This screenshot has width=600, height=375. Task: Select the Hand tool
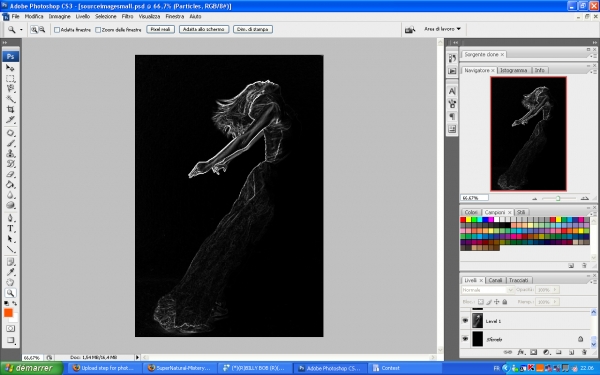tap(10, 283)
